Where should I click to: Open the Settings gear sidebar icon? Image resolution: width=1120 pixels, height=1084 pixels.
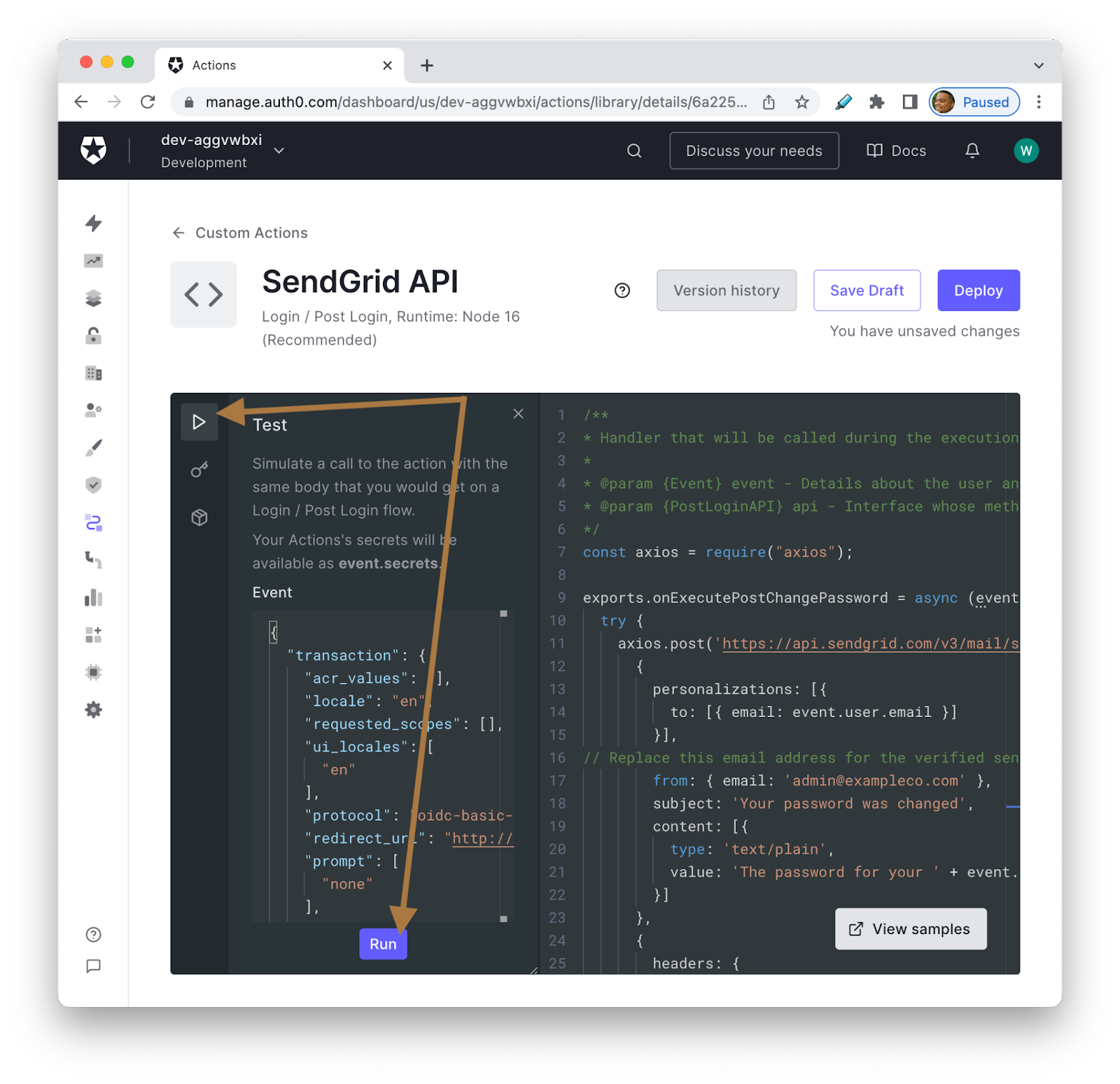click(93, 709)
